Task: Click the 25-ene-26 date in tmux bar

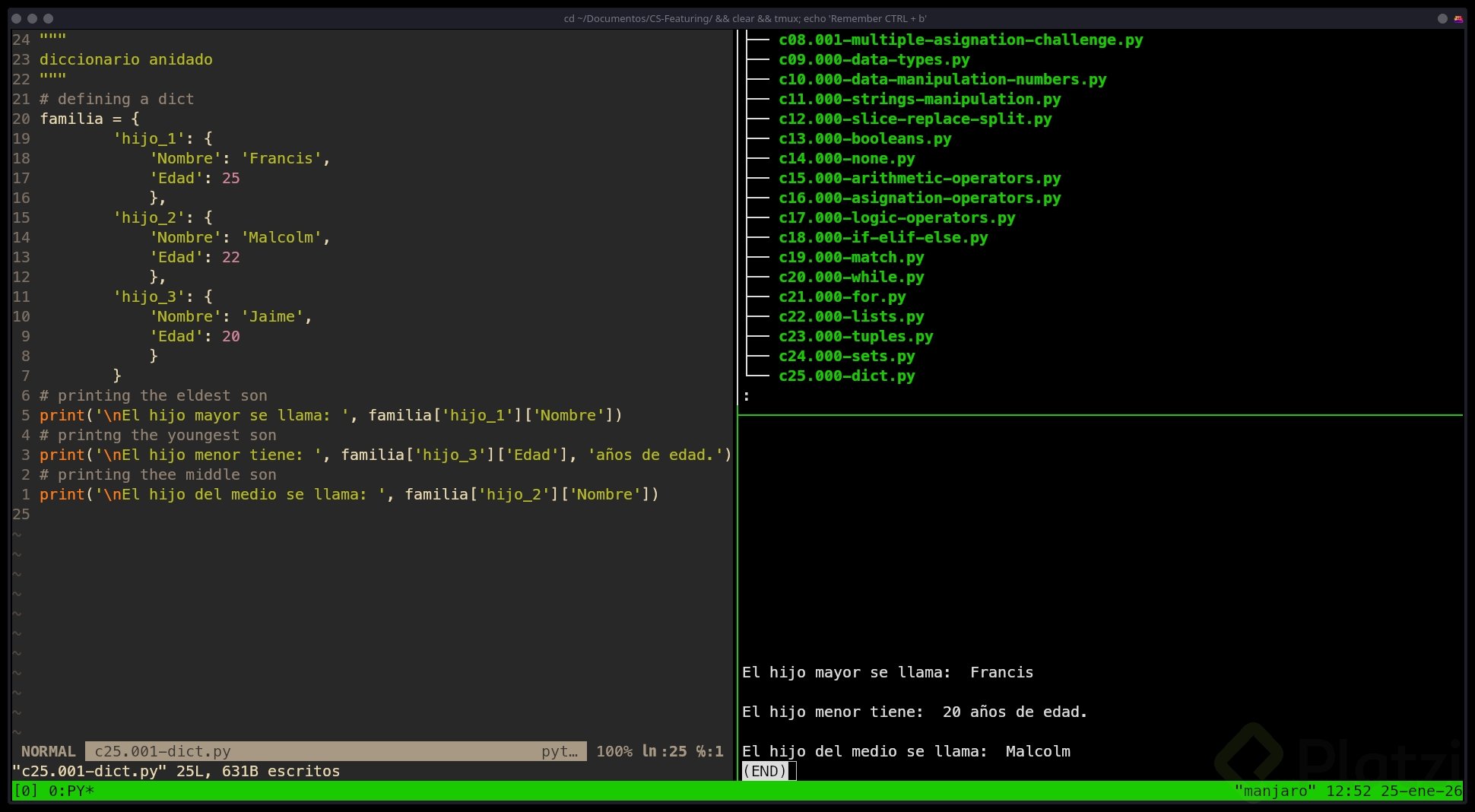Action: (x=1422, y=791)
